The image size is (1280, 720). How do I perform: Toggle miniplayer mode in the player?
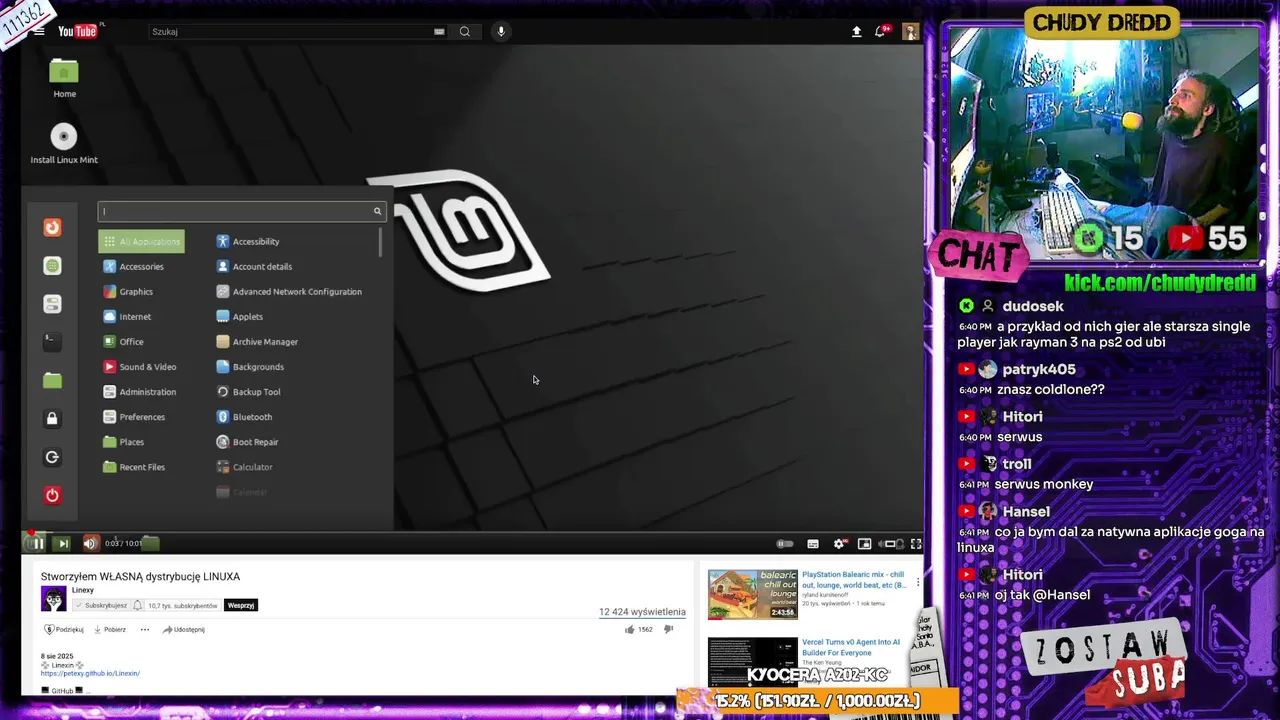(864, 544)
